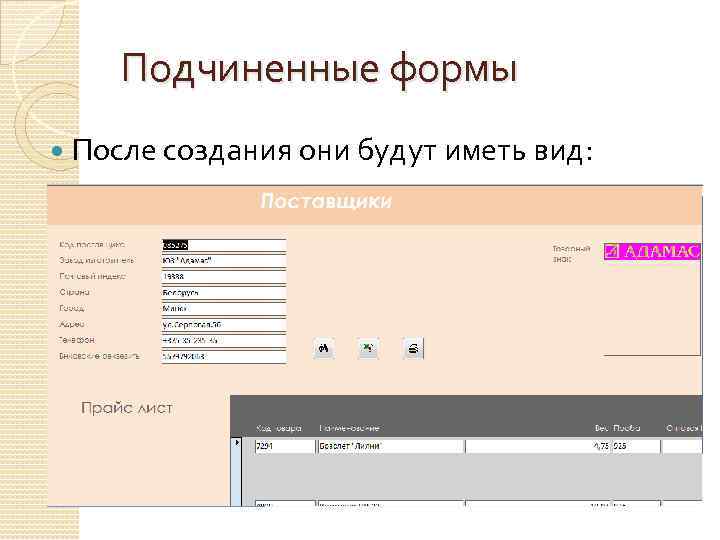Click the manufacturer field containing "Адамас"

[x=224, y=261]
